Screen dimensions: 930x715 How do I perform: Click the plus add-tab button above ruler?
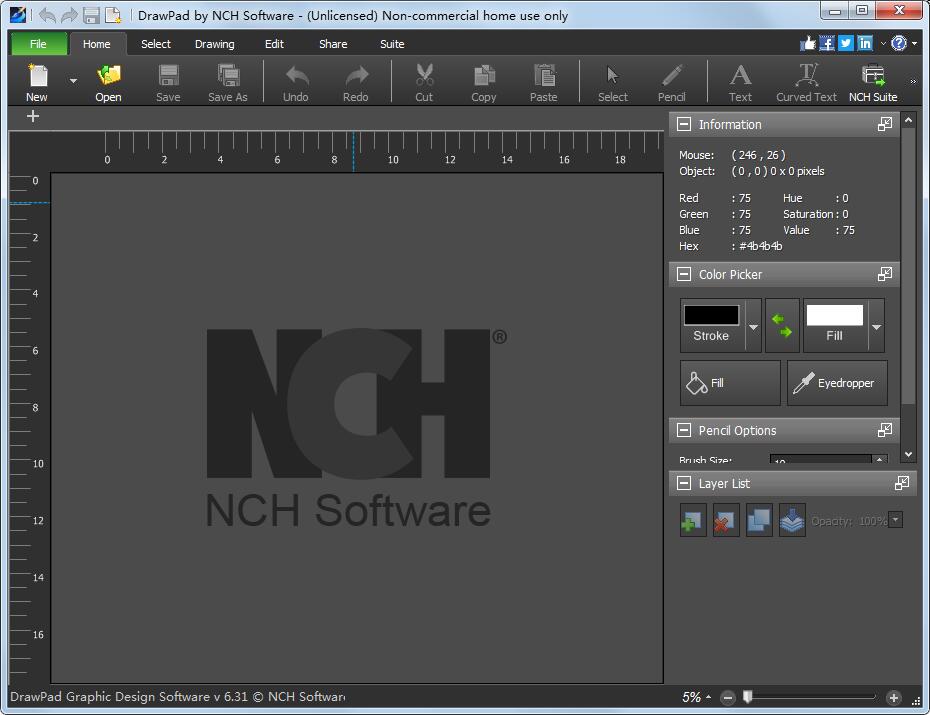coord(33,116)
